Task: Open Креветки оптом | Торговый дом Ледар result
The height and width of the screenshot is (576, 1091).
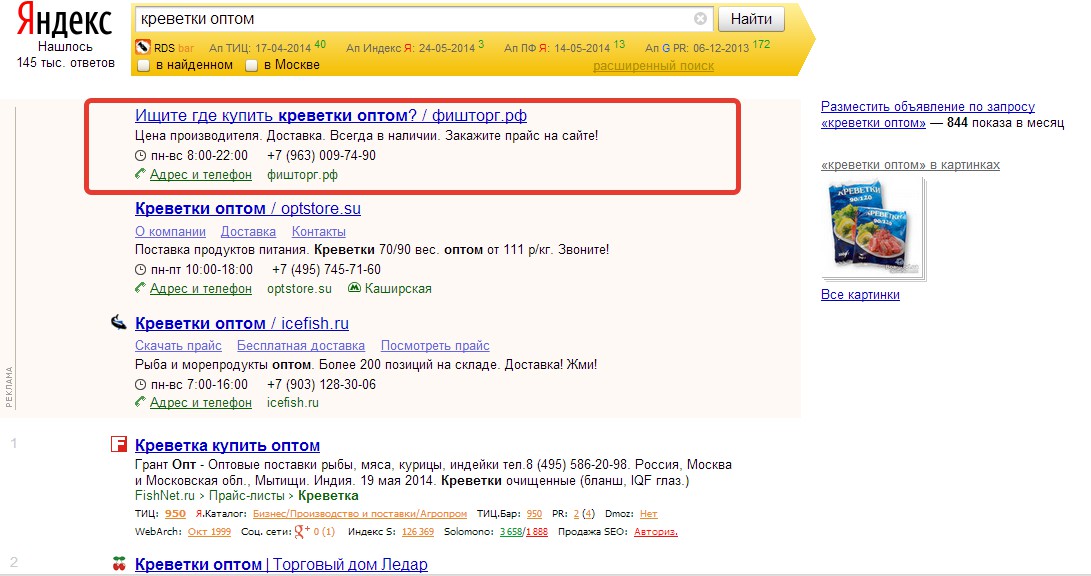Action: pos(281,564)
